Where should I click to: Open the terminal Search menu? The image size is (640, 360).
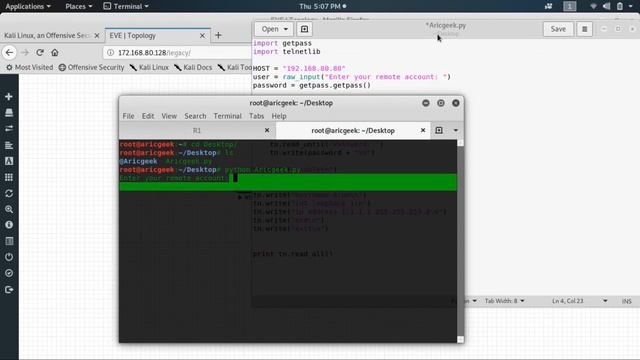(x=195, y=116)
